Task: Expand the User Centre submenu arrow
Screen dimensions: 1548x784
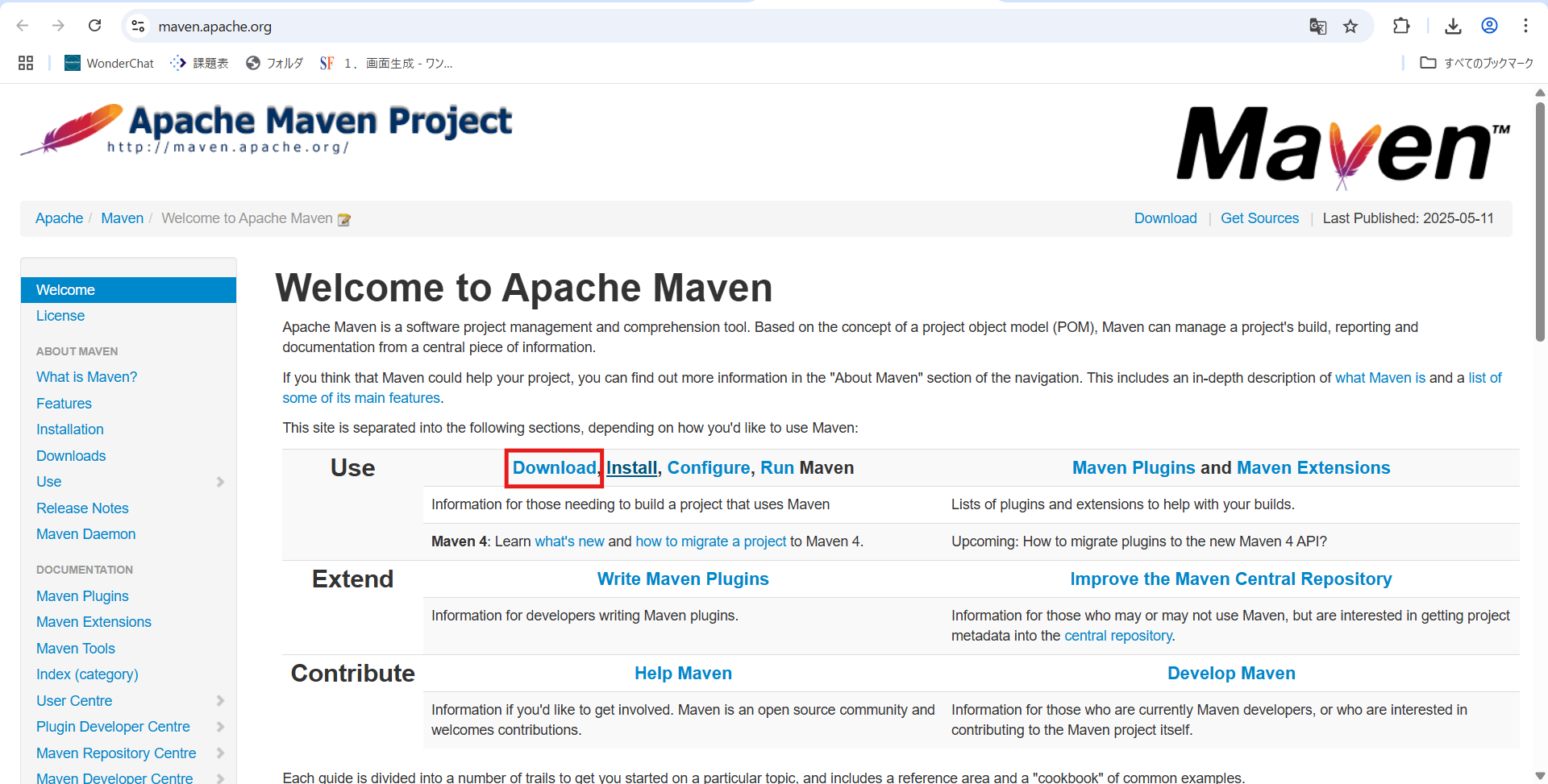Action: 220,701
